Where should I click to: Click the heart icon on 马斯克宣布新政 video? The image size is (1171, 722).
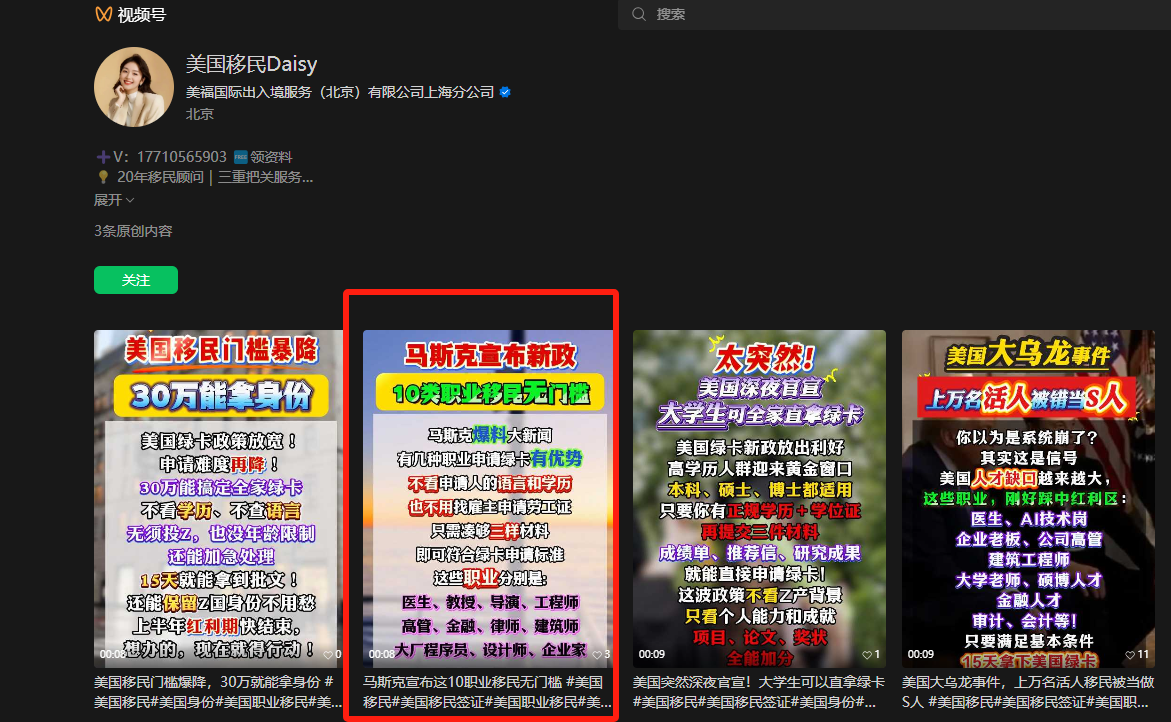[597, 655]
